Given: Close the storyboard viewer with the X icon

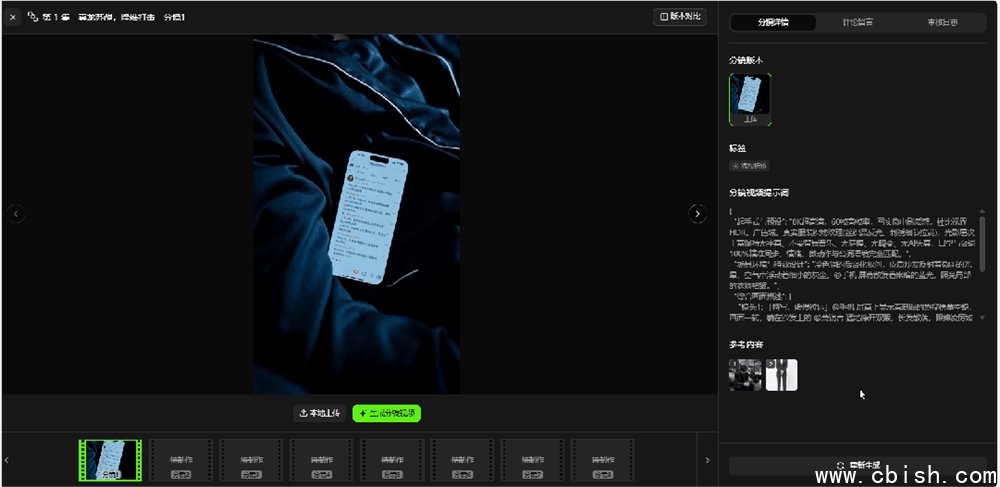Looking at the screenshot, I should click(13, 18).
